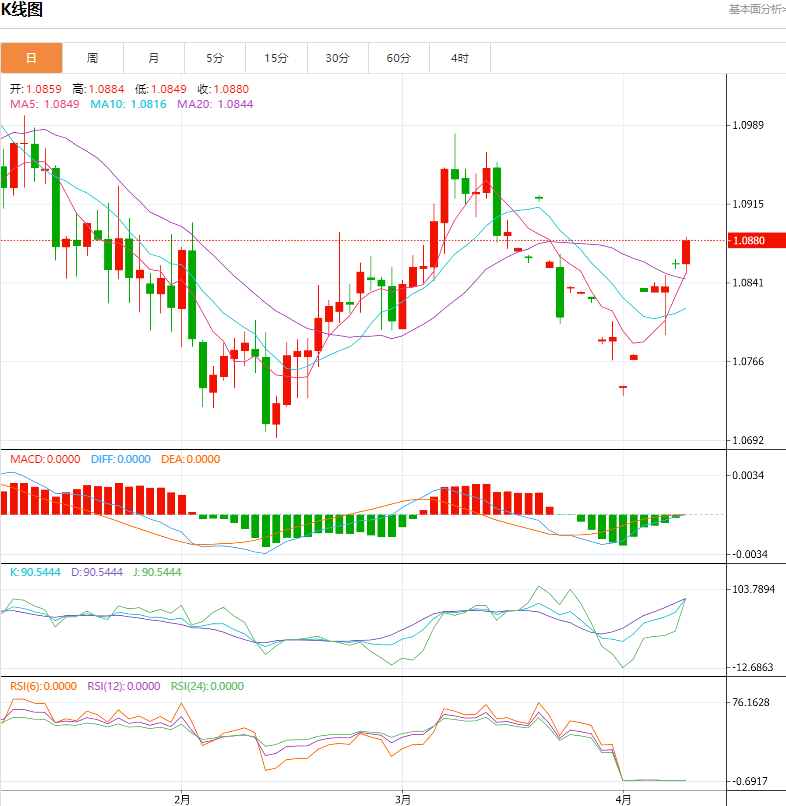
Task: Click the 3月 date axis marker
Action: coord(403,799)
